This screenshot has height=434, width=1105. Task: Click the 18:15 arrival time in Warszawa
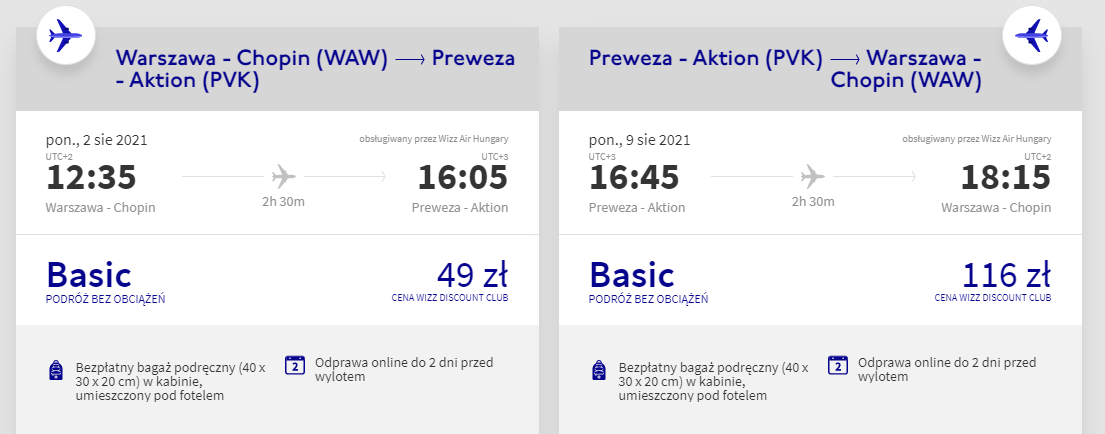(1005, 178)
